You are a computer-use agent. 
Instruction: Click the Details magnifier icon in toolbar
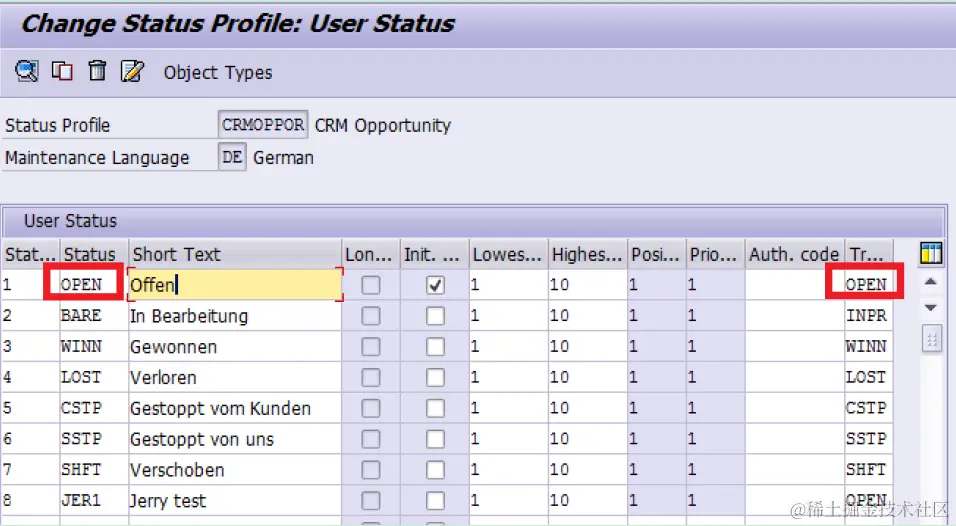26,71
